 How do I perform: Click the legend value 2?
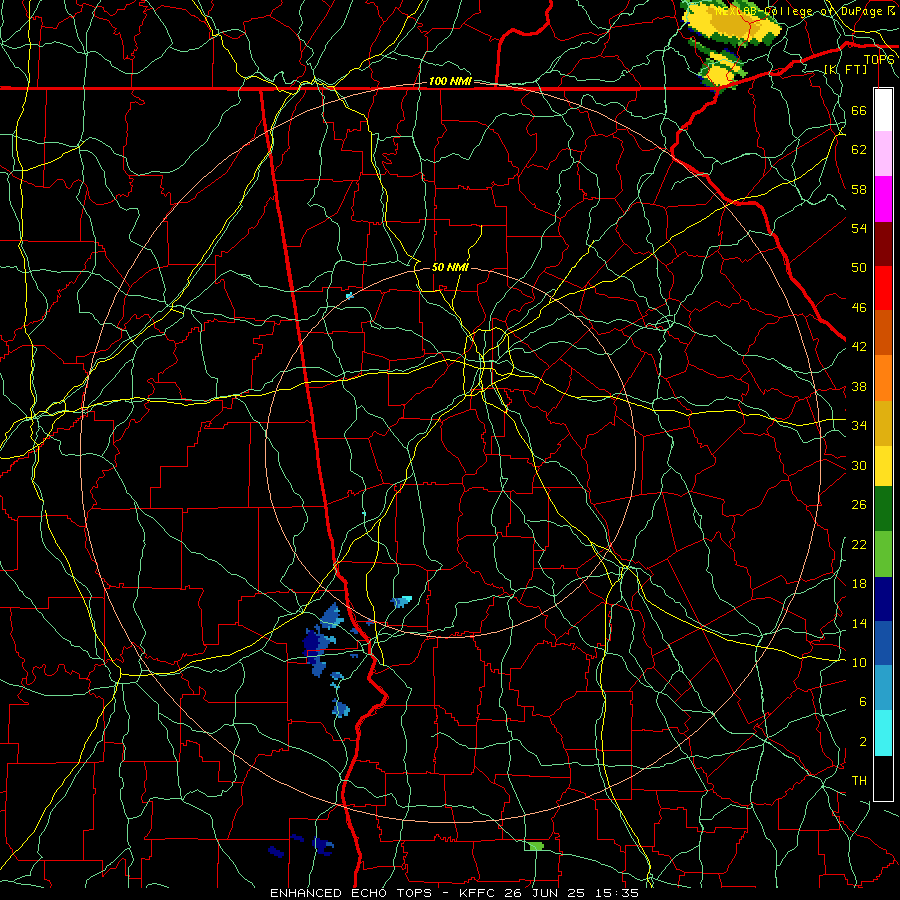coord(862,742)
